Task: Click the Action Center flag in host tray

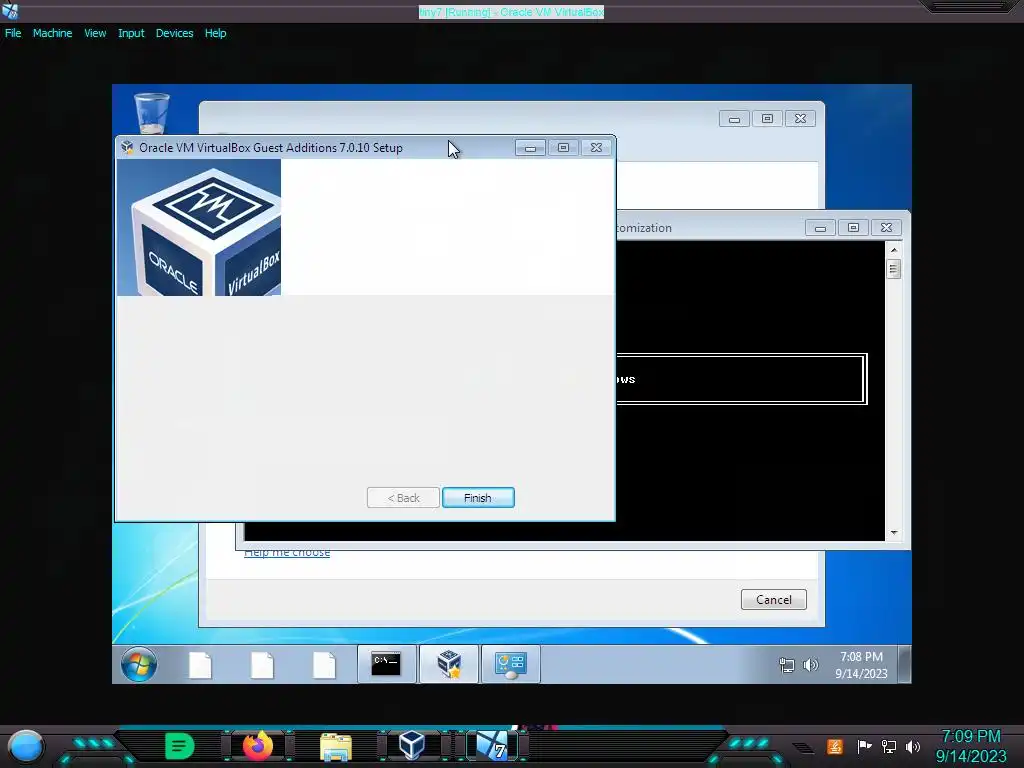Action: pos(864,746)
